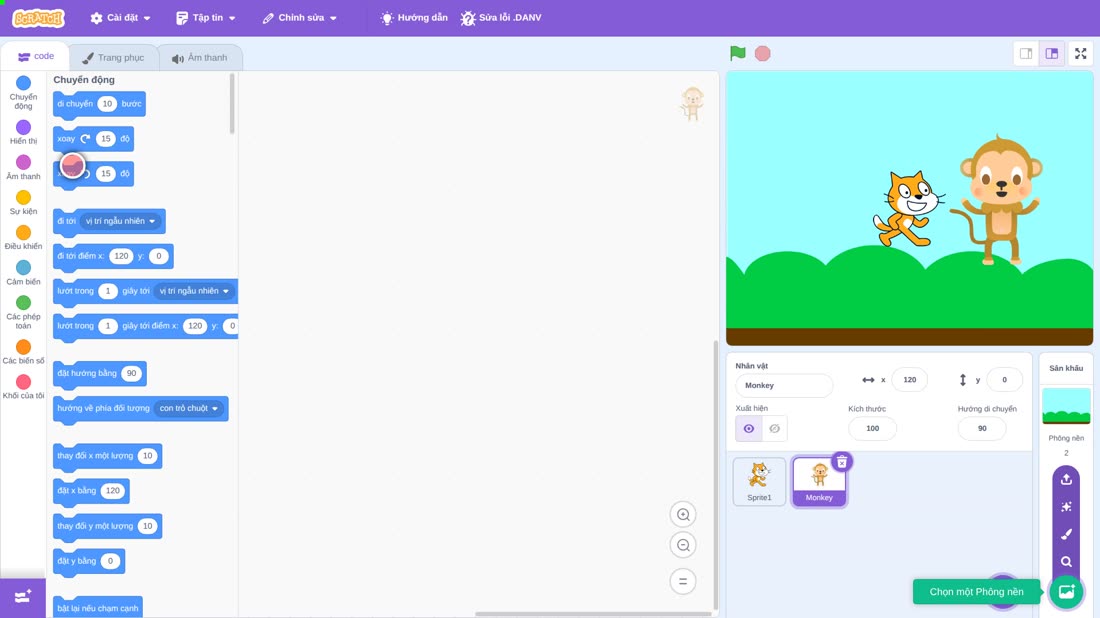The height and width of the screenshot is (618, 1100).
Task: Open the code tab
Action: pyautogui.click(x=36, y=56)
